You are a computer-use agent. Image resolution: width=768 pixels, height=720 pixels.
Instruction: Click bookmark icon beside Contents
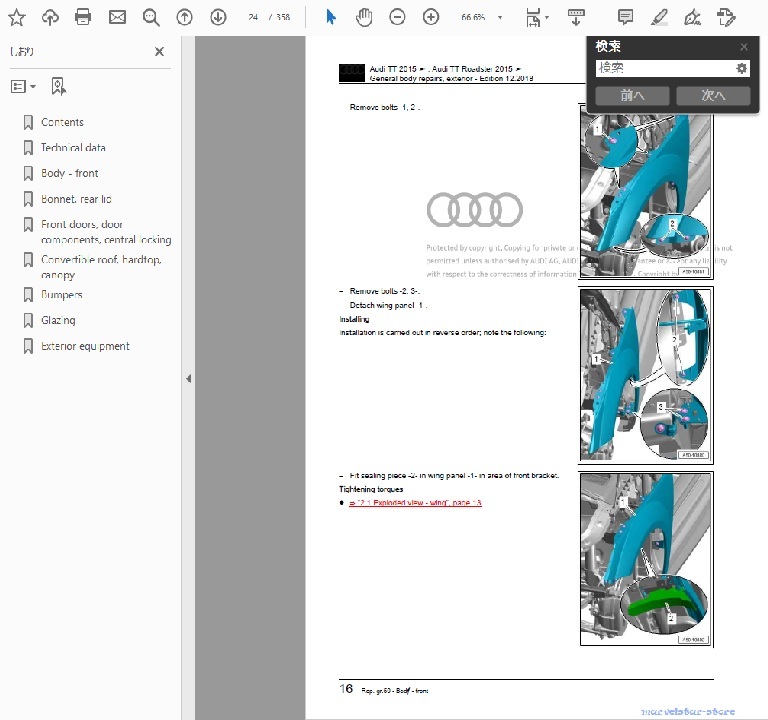click(x=28, y=122)
